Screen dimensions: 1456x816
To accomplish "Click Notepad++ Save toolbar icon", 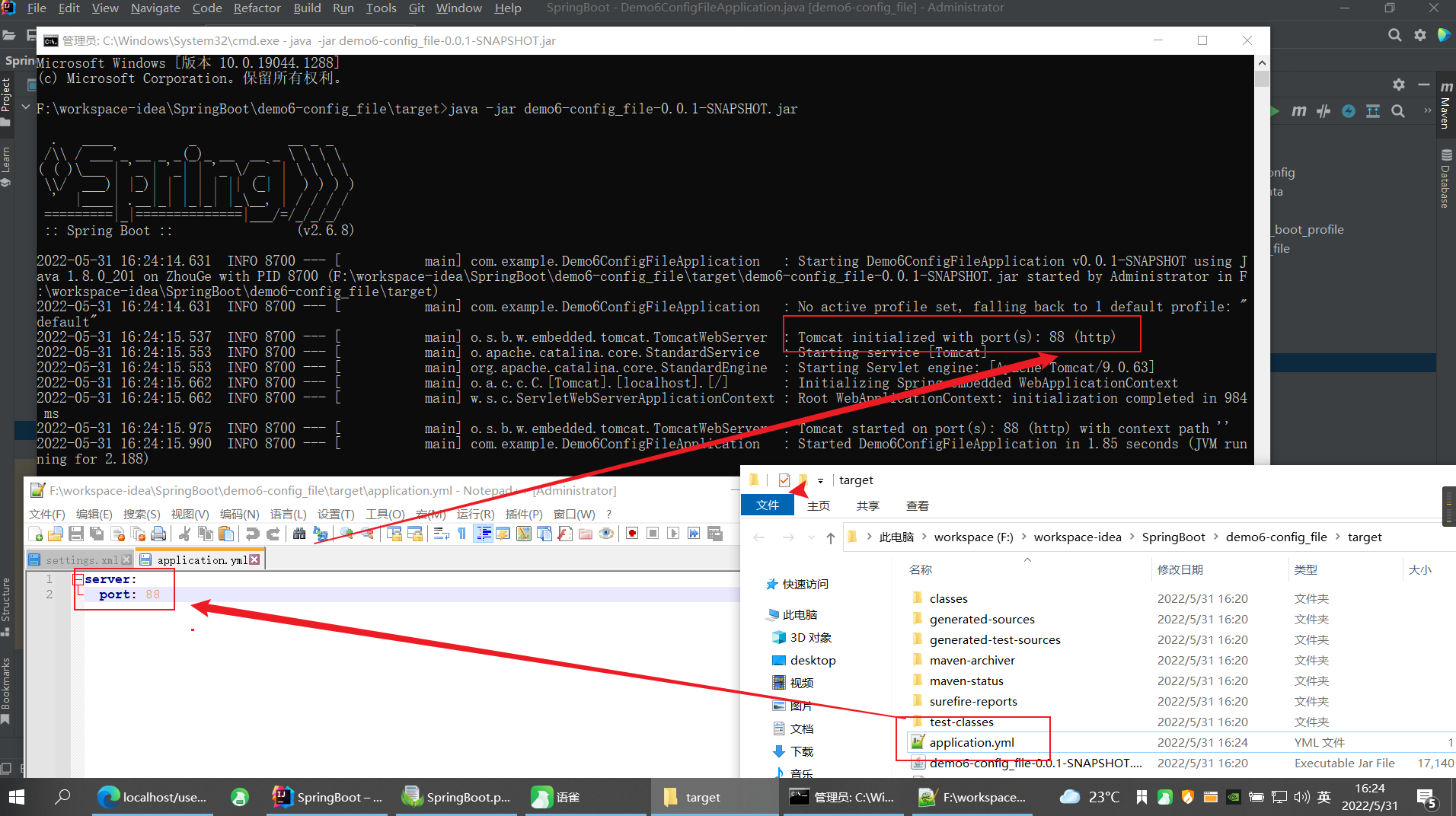I will [76, 534].
